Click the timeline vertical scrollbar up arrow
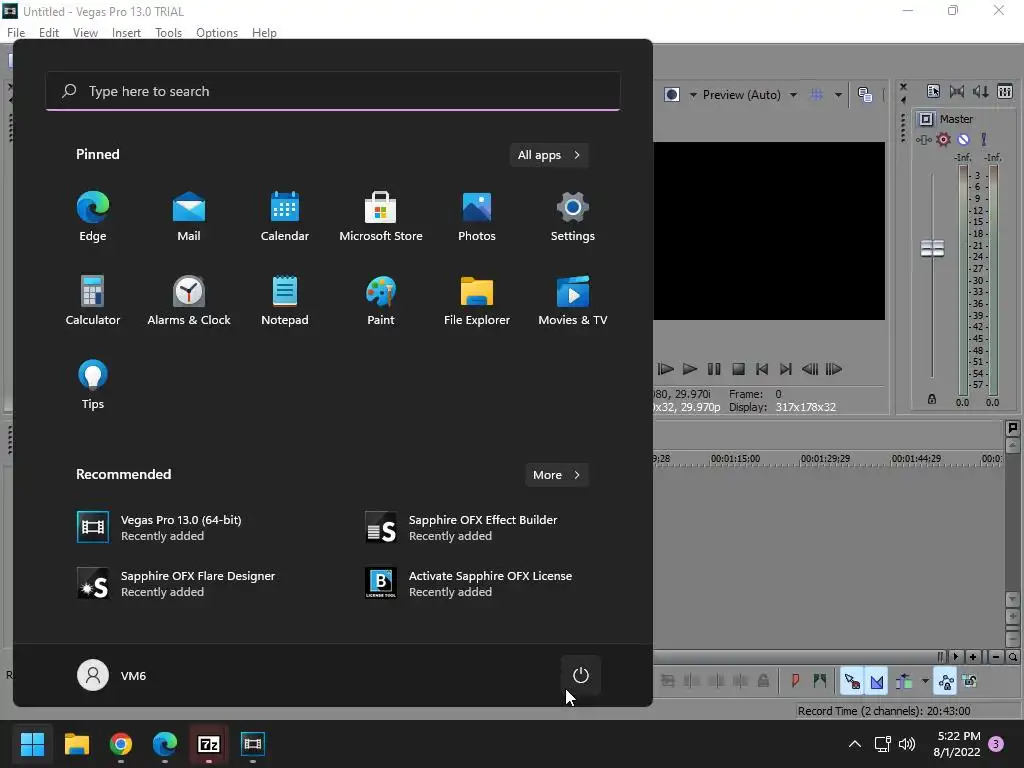 tap(1012, 447)
